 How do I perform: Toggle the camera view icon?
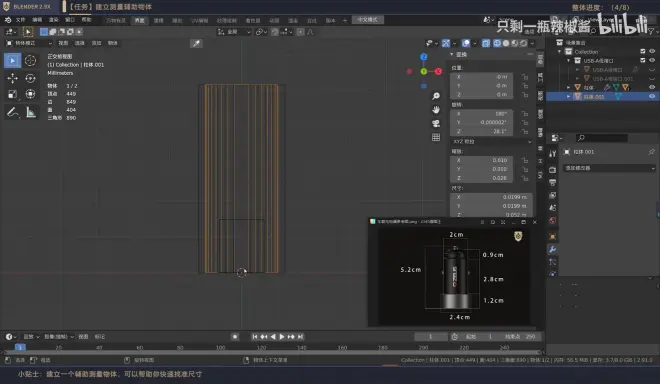pos(436,123)
